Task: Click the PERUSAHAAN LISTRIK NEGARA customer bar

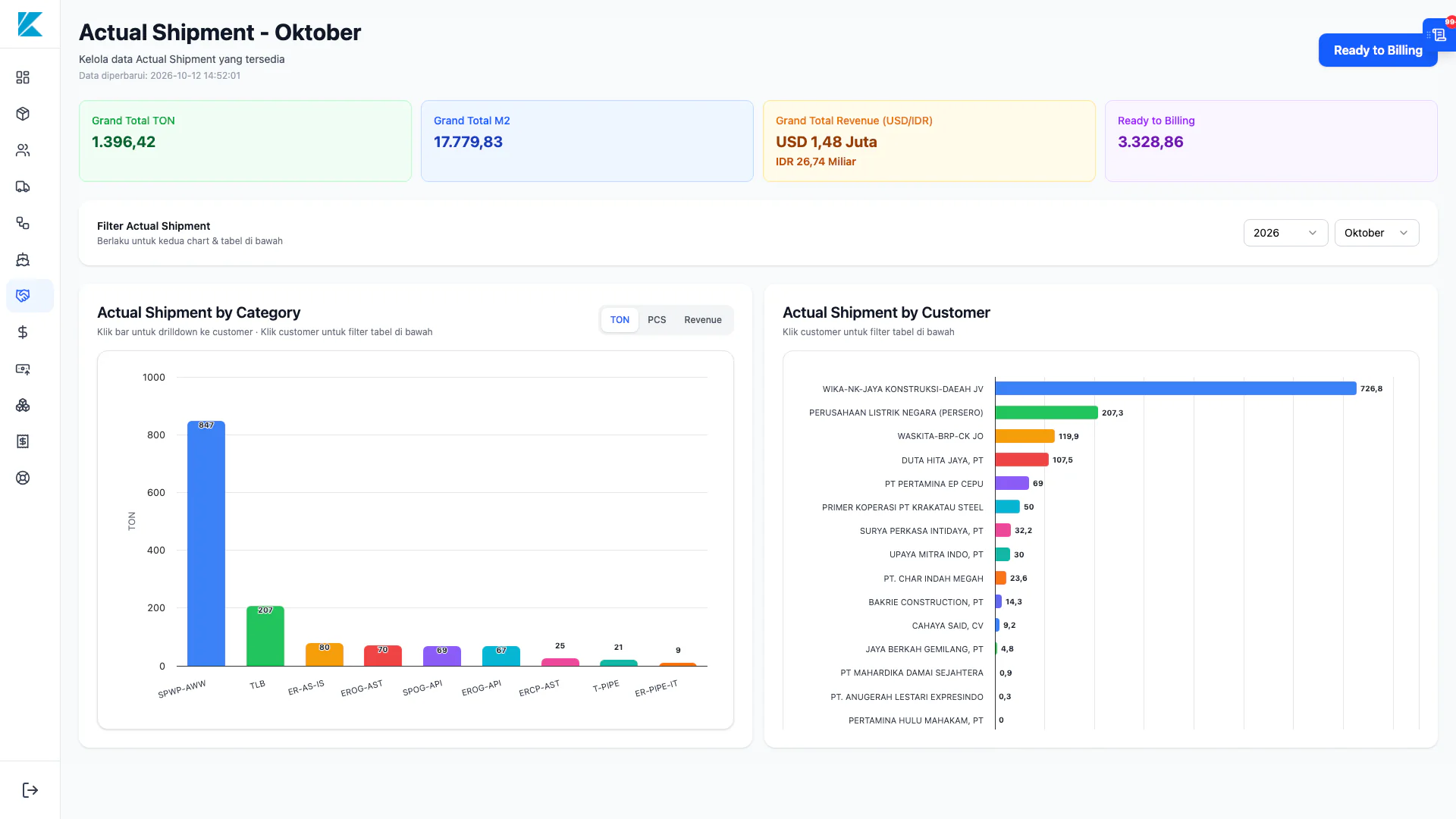Action: click(1046, 413)
